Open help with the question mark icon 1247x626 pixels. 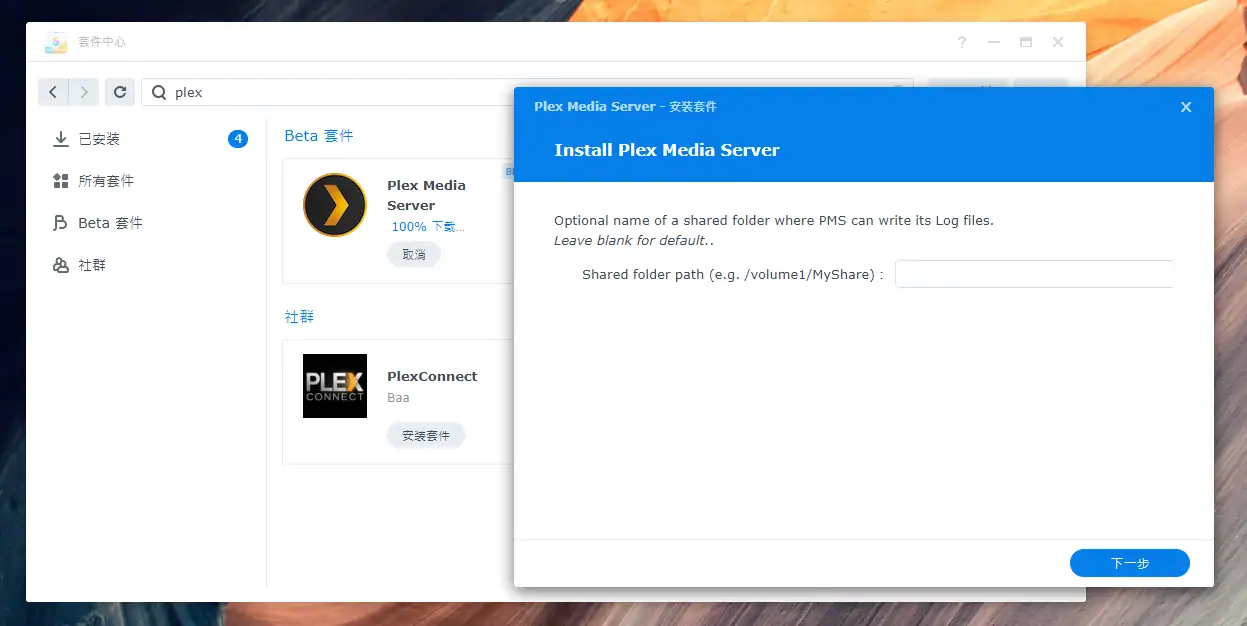click(962, 42)
